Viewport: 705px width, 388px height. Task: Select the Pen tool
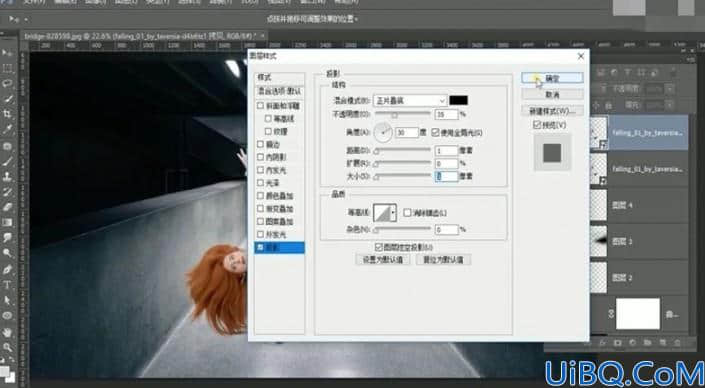tap(7, 269)
